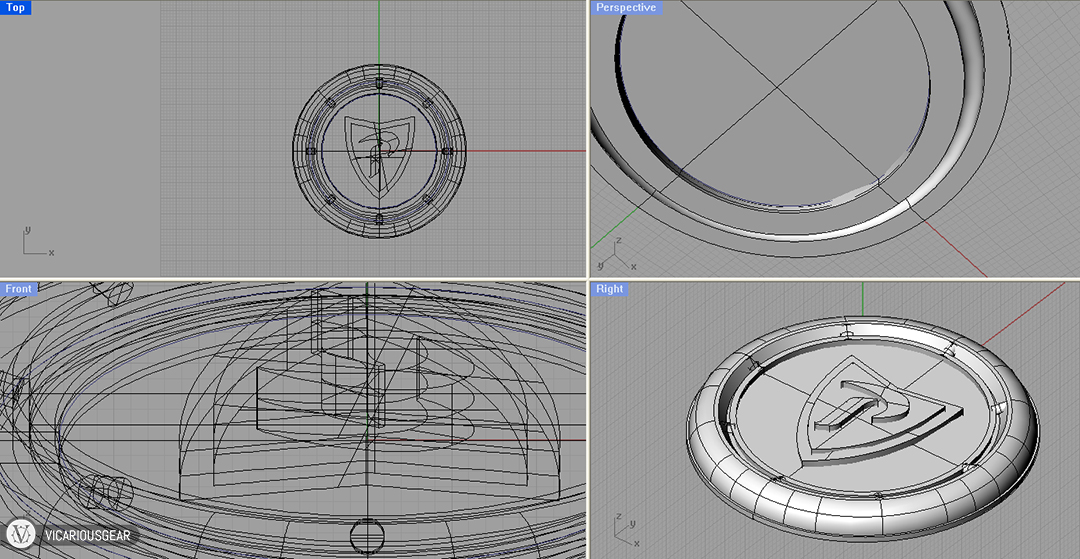
Task: Activate the Front viewport title label
Action: coord(19,289)
